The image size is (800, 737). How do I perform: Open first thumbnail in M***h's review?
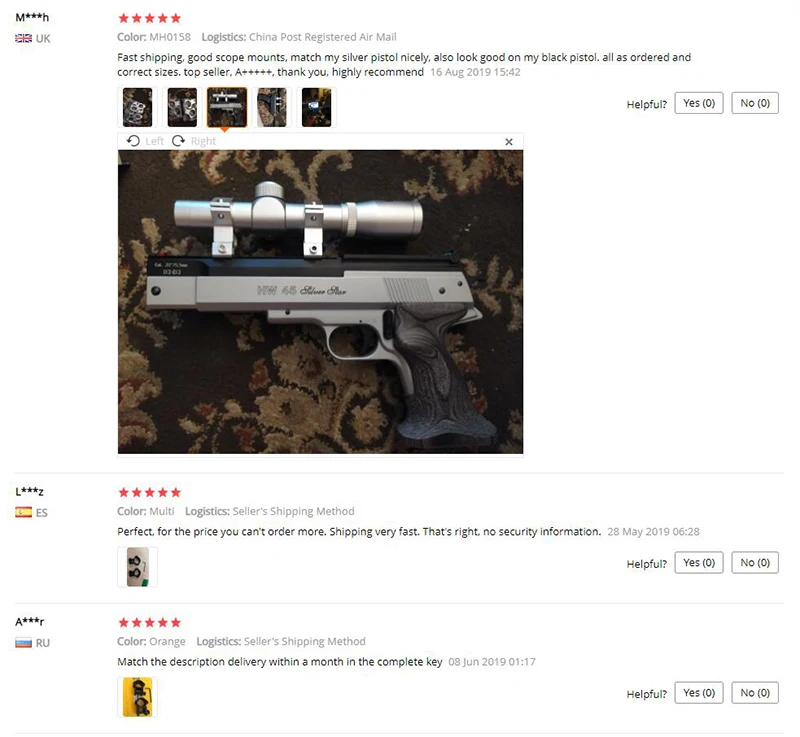[x=137, y=107]
